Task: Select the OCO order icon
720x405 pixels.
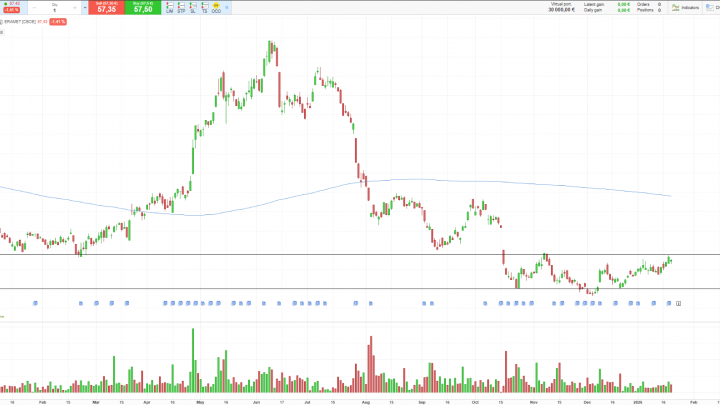Action: click(216, 7)
